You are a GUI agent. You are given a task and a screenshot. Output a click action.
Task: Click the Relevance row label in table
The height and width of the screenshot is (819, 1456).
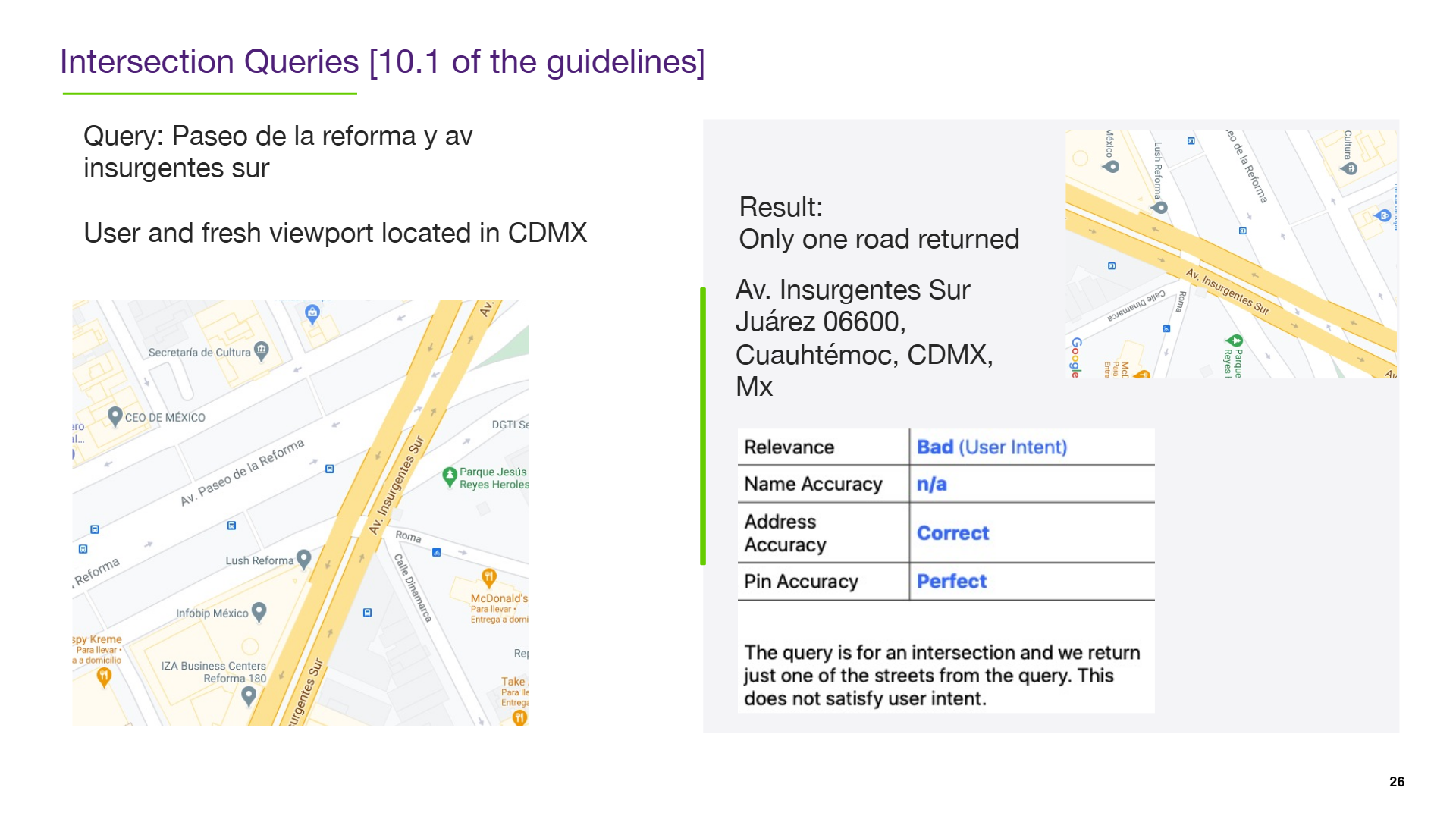[x=789, y=447]
